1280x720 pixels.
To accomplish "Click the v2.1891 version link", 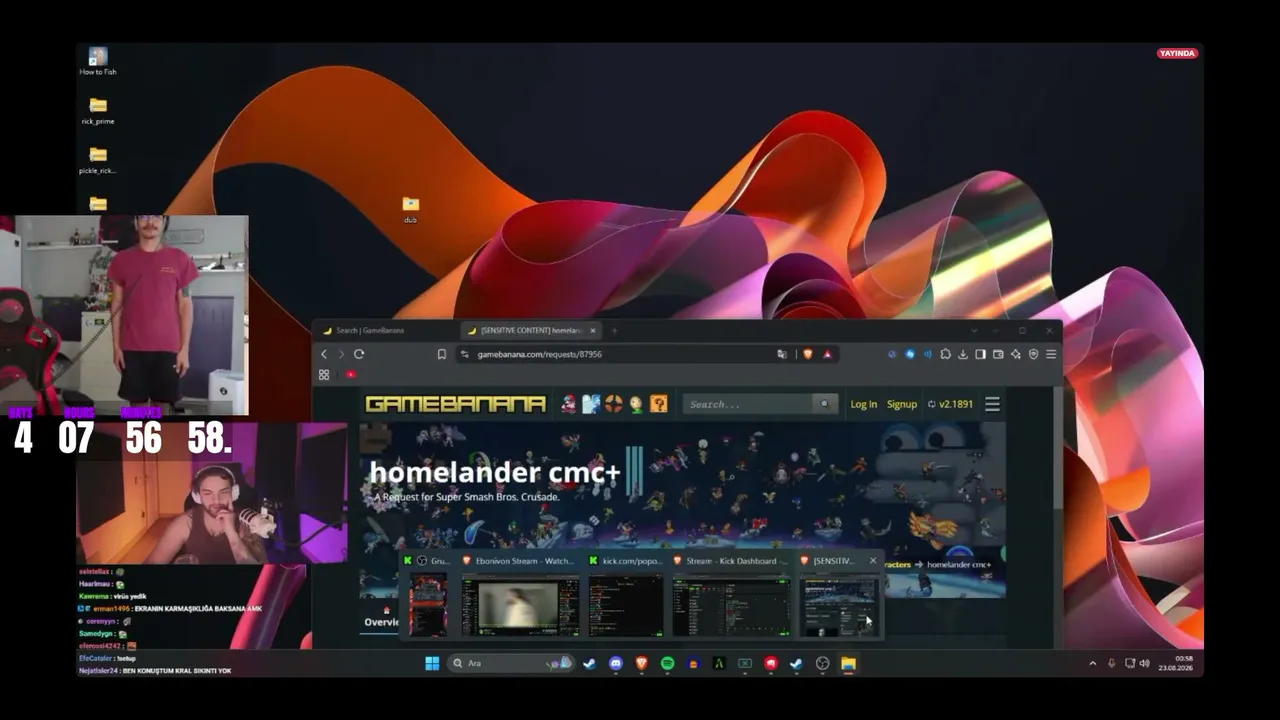I will pos(950,404).
